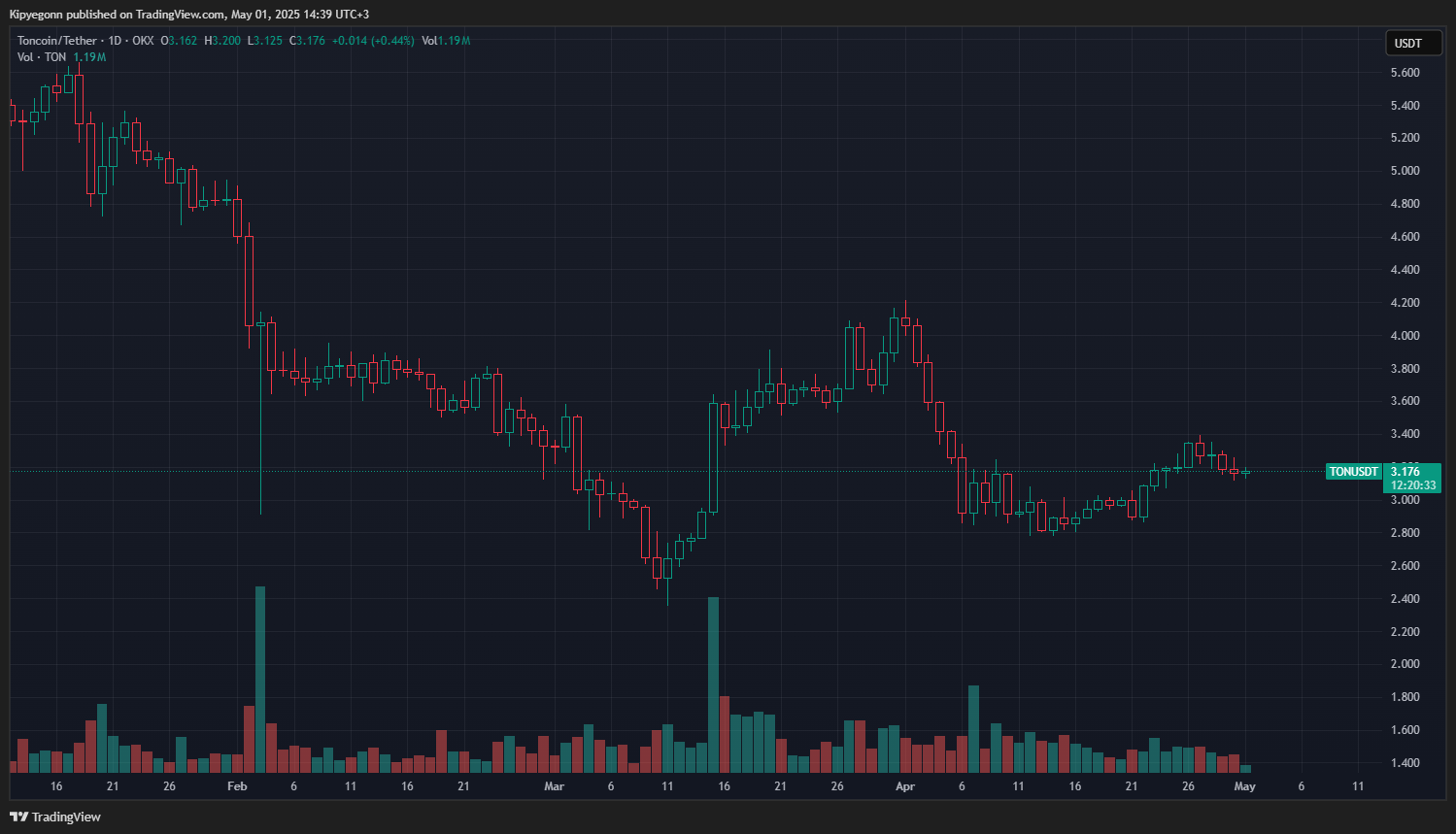This screenshot has width=1456, height=834.
Task: Click the TradingView logo at the bottom
Action: point(55,817)
